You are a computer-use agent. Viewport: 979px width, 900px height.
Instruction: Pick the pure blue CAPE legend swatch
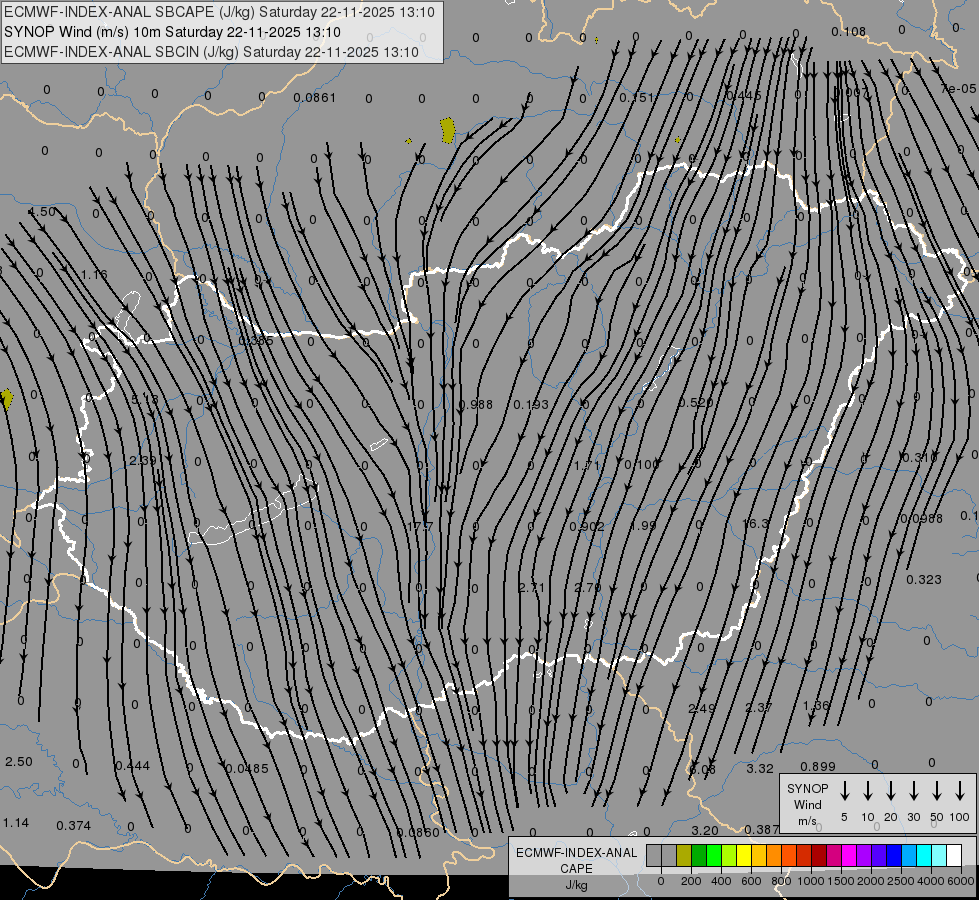(x=893, y=856)
